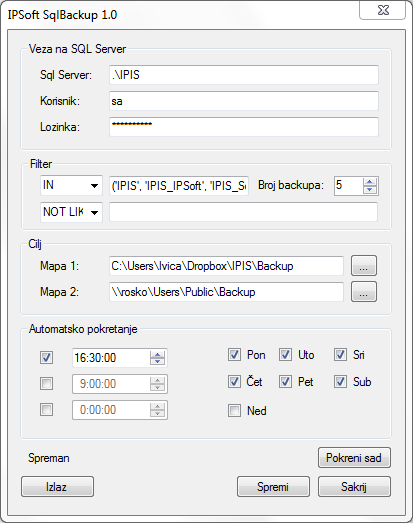Image resolution: width=413 pixels, height=523 pixels.
Task: Click the empty NOT LIKE filter text field
Action: pos(244,212)
